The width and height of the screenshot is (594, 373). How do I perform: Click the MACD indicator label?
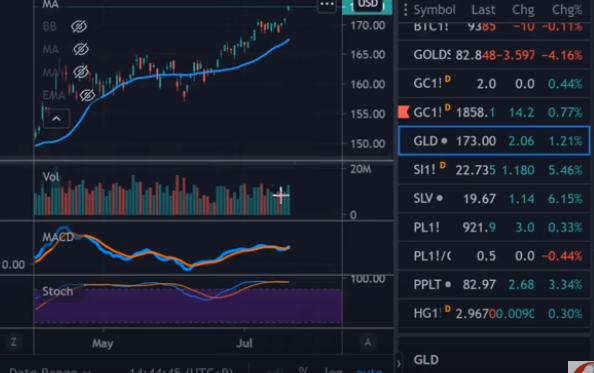(58, 237)
